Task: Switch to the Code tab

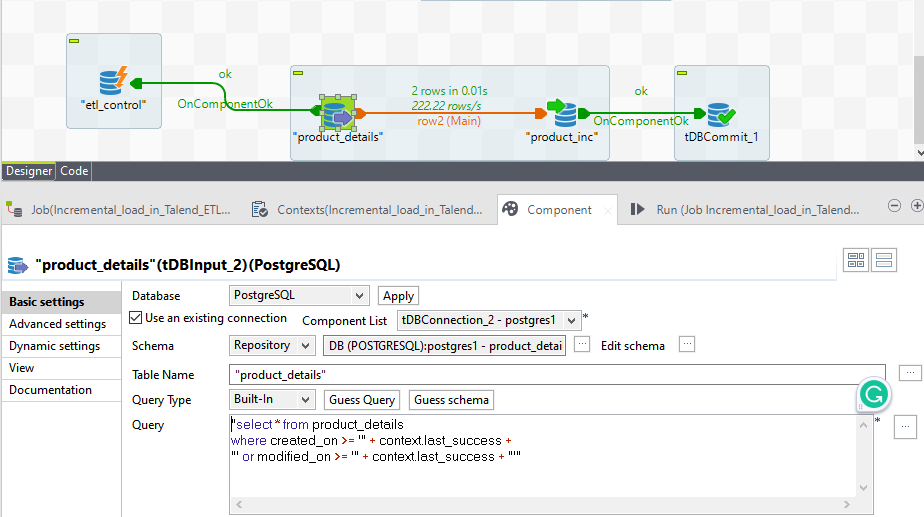Action: coord(74,171)
